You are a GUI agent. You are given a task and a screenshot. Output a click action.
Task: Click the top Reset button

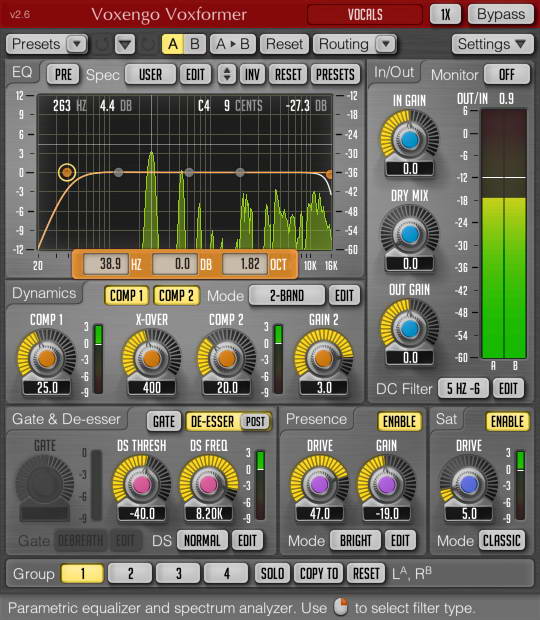click(284, 44)
